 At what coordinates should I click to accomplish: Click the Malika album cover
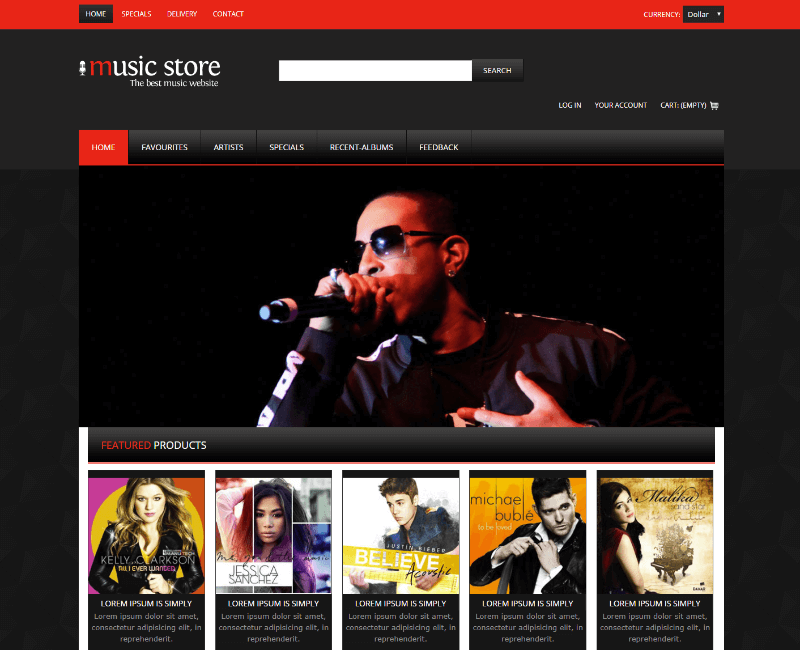[655, 535]
